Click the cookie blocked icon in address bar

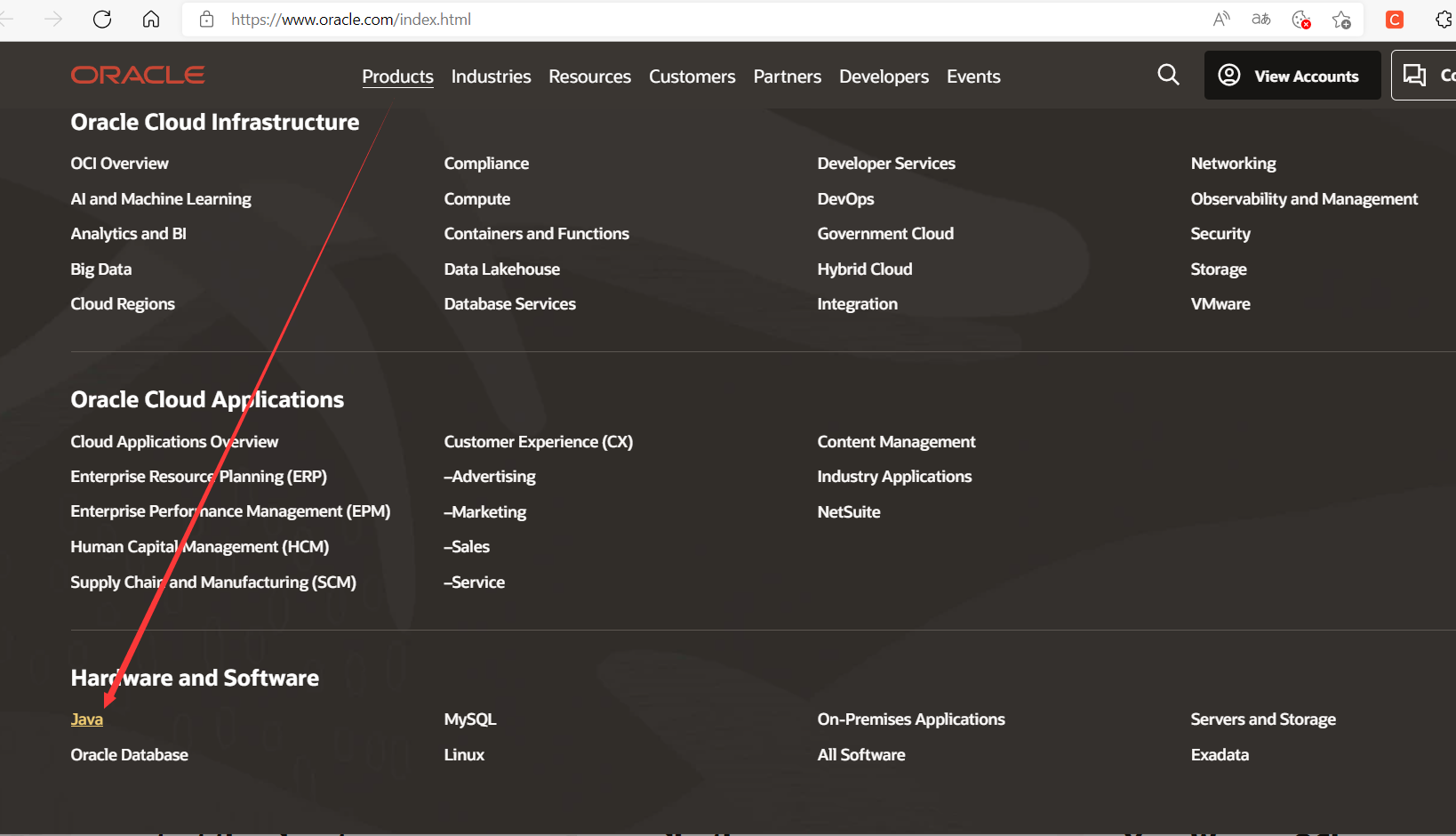1301,20
